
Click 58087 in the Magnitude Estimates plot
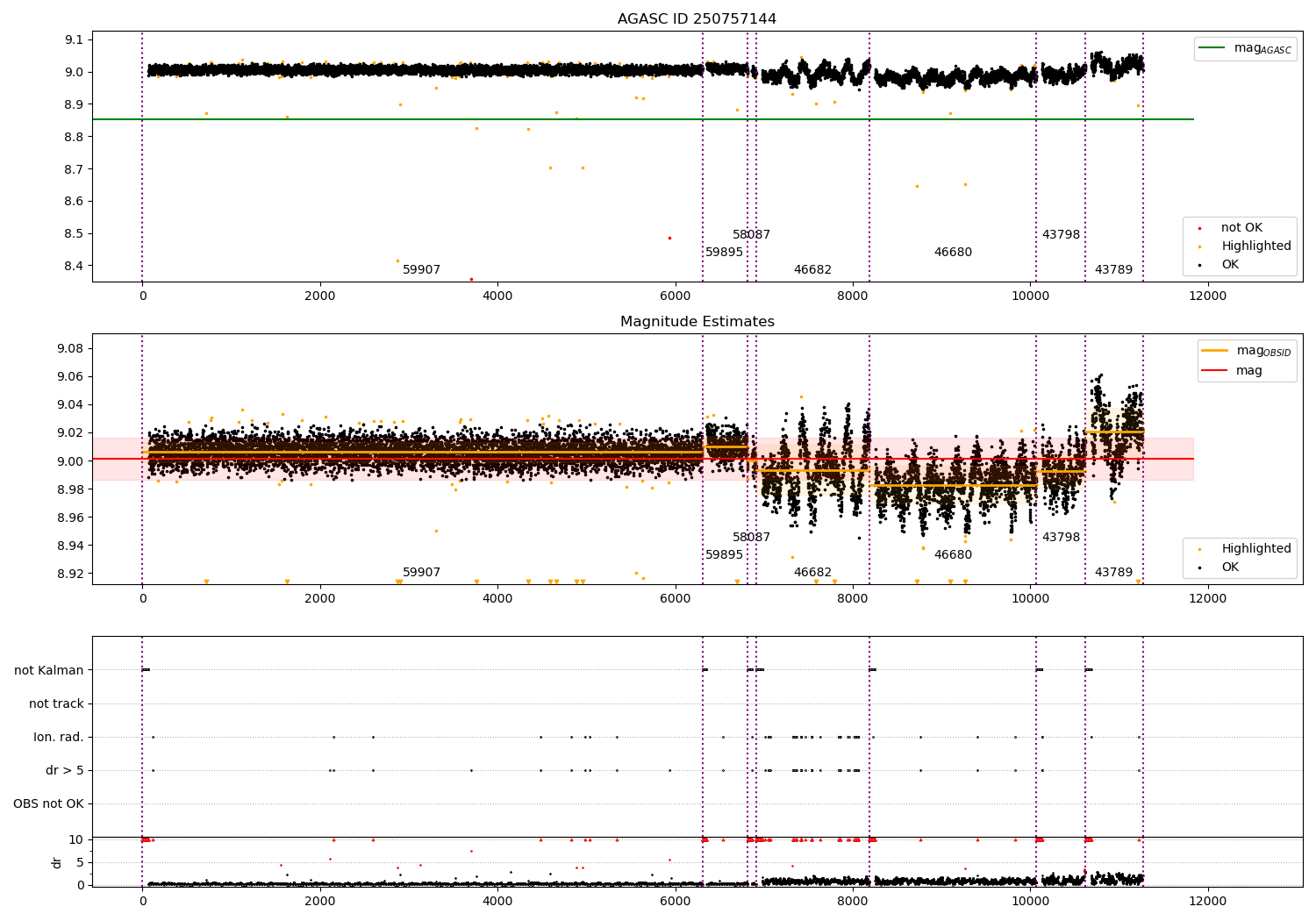[x=751, y=538]
